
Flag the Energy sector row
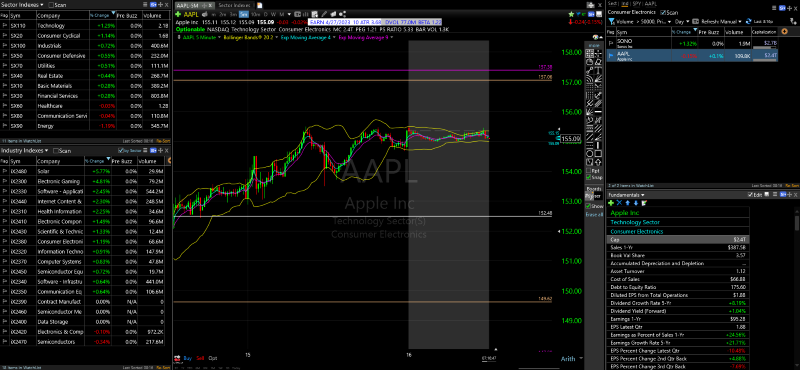tap(5, 126)
